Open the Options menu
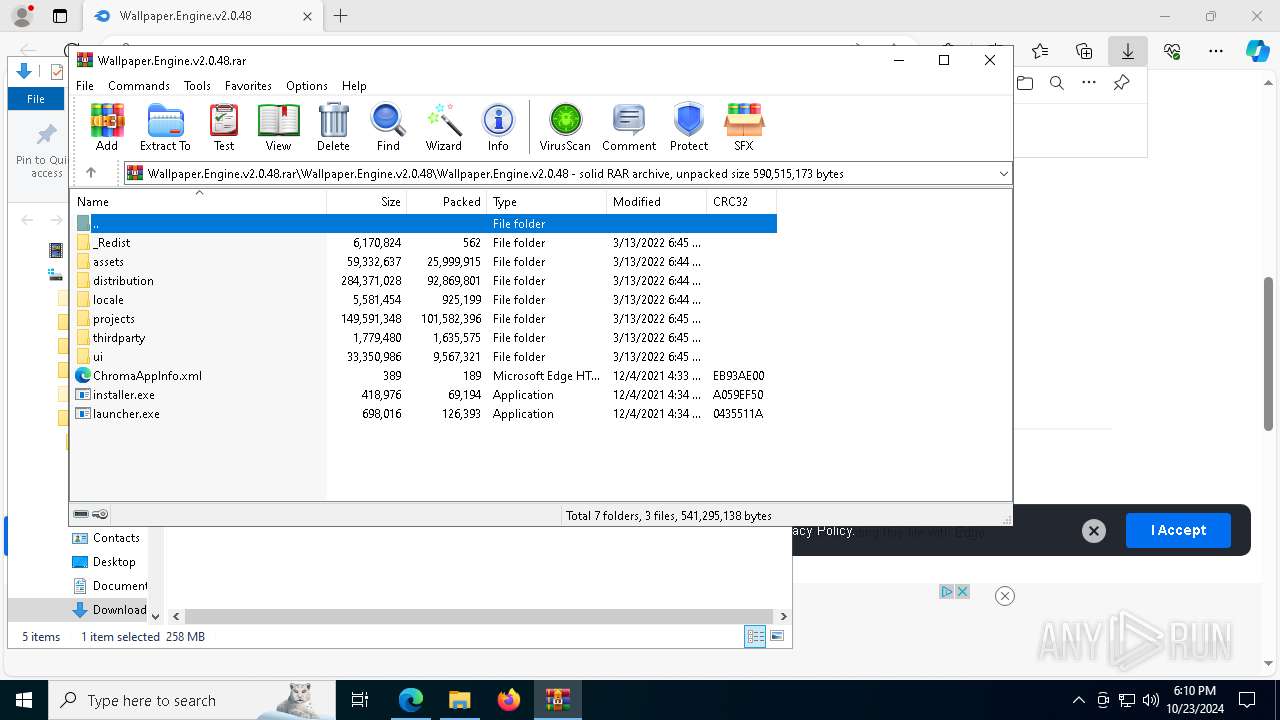The width and height of the screenshot is (1280, 720). tap(307, 86)
